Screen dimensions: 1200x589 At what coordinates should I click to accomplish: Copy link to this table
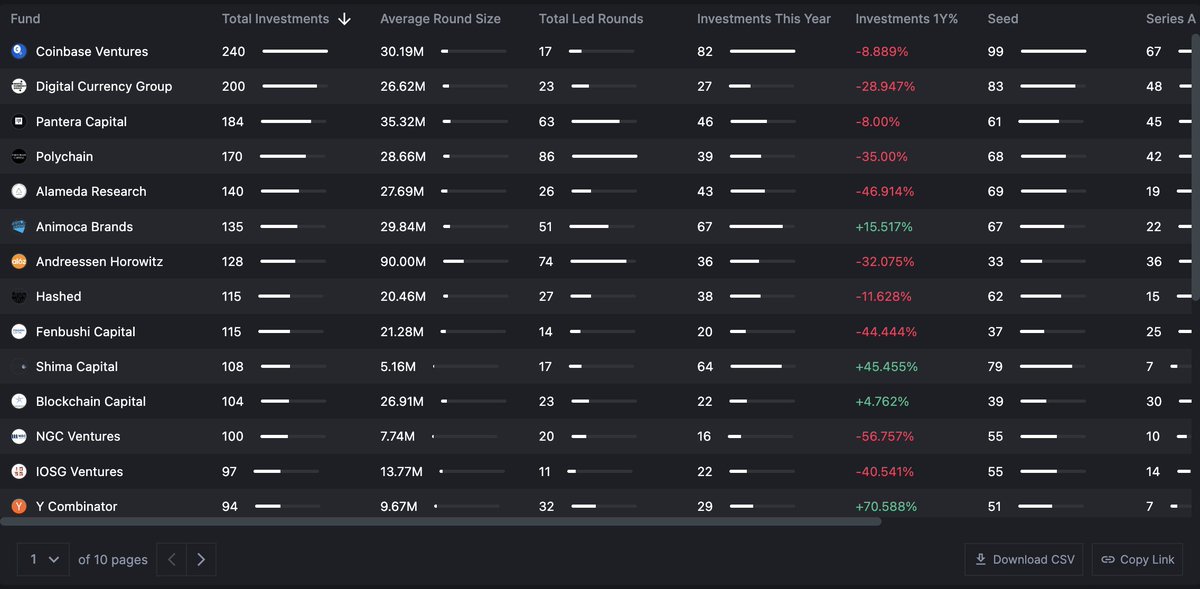(1138, 559)
